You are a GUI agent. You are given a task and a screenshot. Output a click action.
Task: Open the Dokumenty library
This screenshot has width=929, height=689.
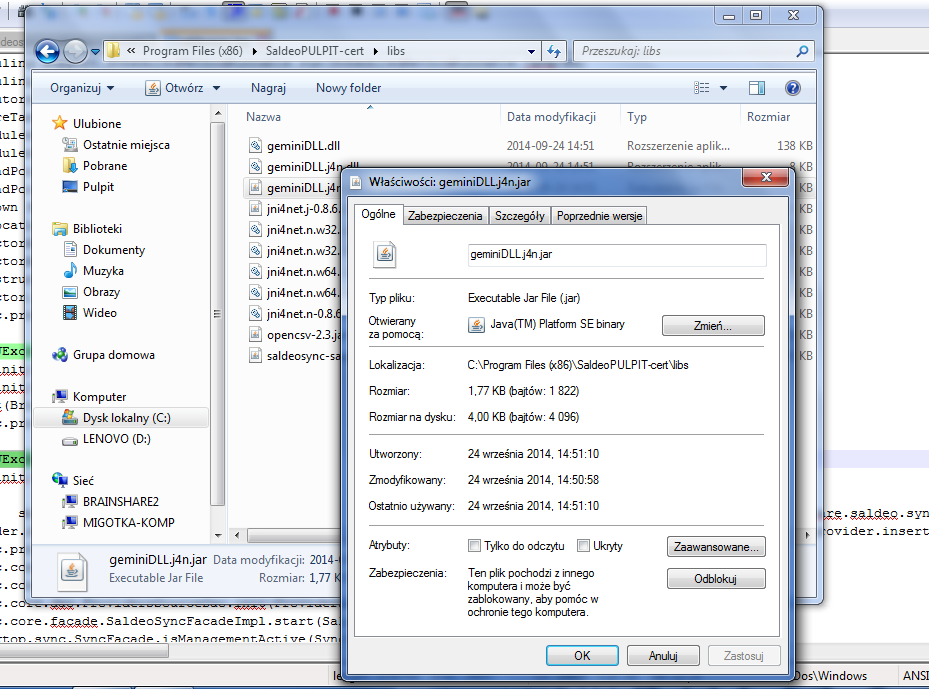click(x=114, y=249)
